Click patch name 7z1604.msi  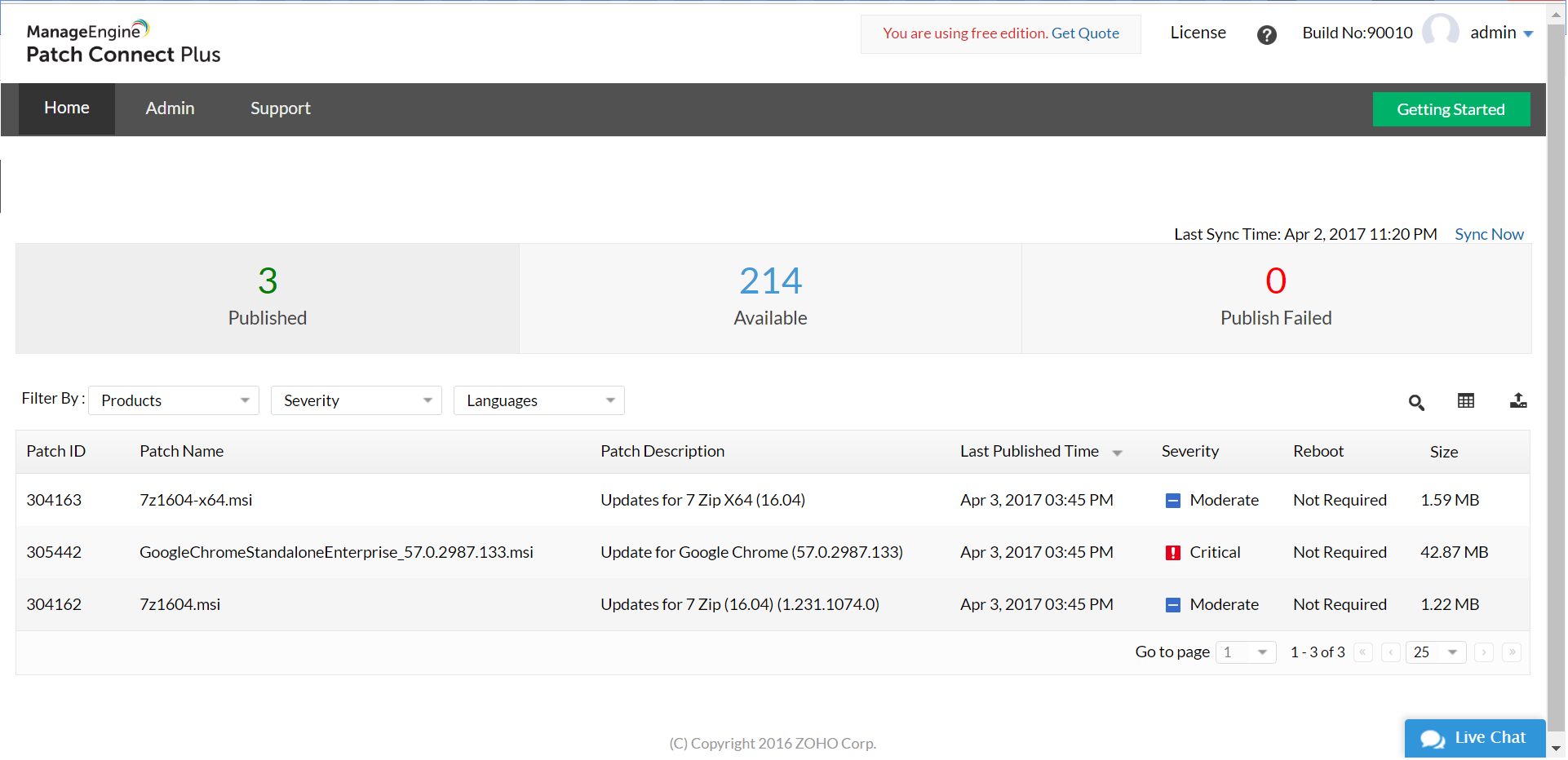click(x=181, y=606)
